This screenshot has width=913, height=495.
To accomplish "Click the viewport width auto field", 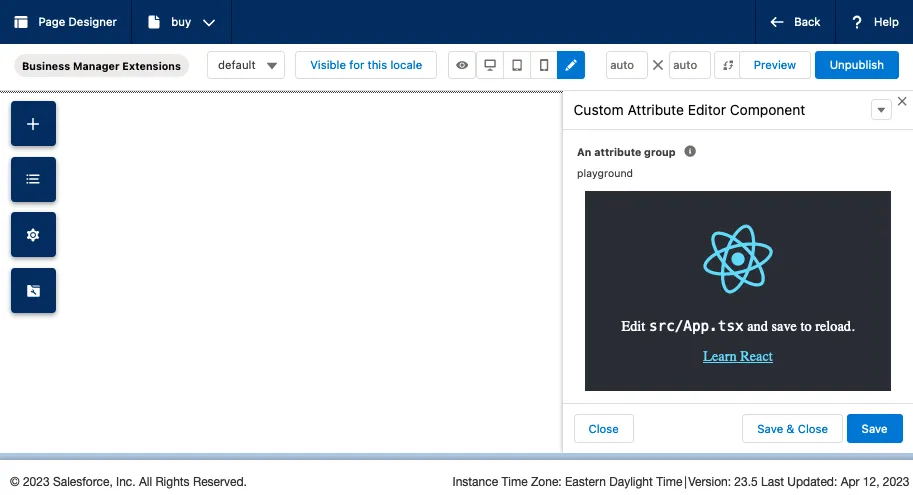I will [627, 65].
